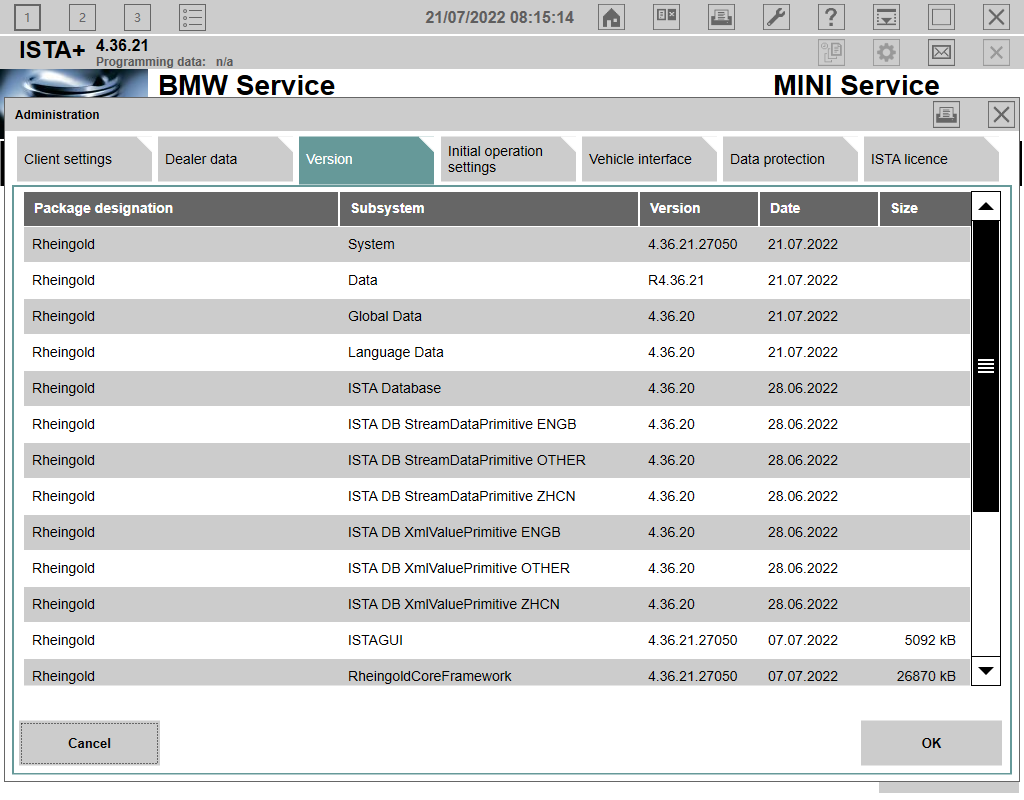The height and width of the screenshot is (800, 1024).
Task: Click the Date column header
Action: click(819, 208)
